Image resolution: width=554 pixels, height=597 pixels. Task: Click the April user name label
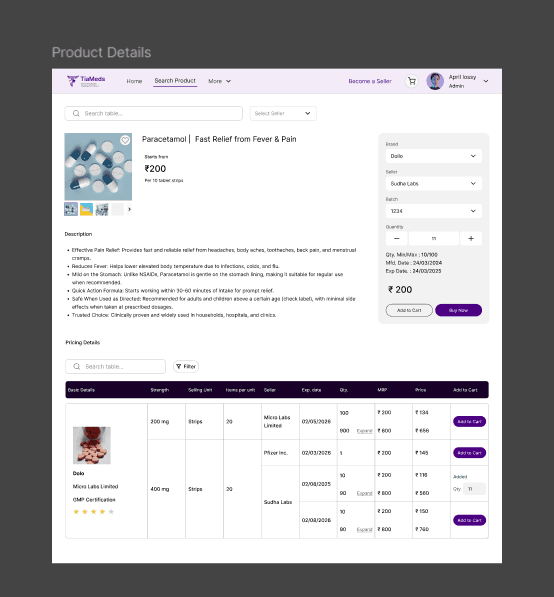(x=463, y=77)
